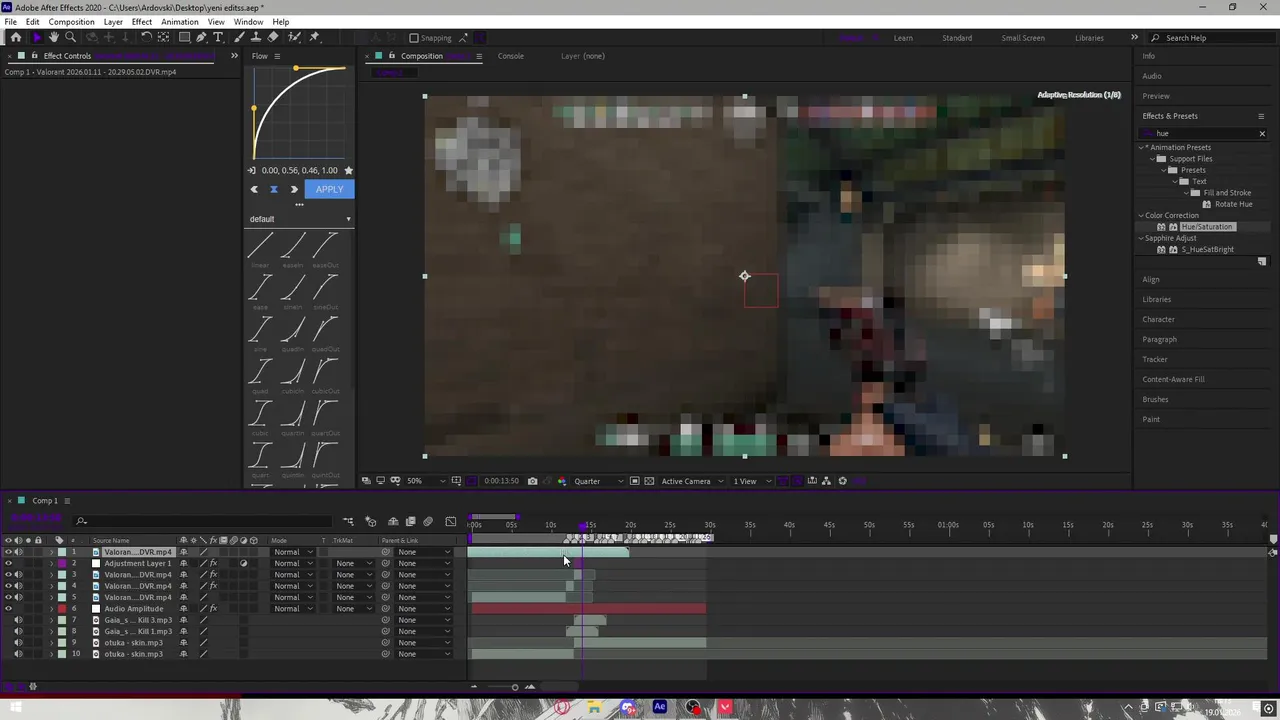Click the Flow curve favorite star icon
Image resolution: width=1280 pixels, height=720 pixels.
pos(348,170)
